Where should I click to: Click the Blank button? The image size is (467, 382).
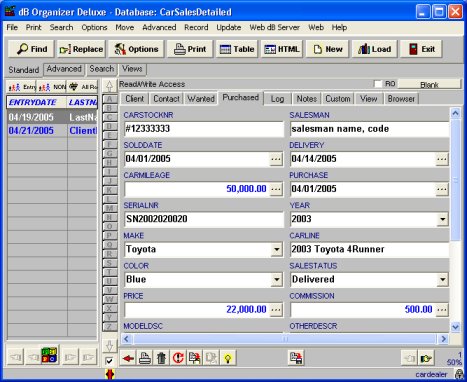[x=429, y=84]
